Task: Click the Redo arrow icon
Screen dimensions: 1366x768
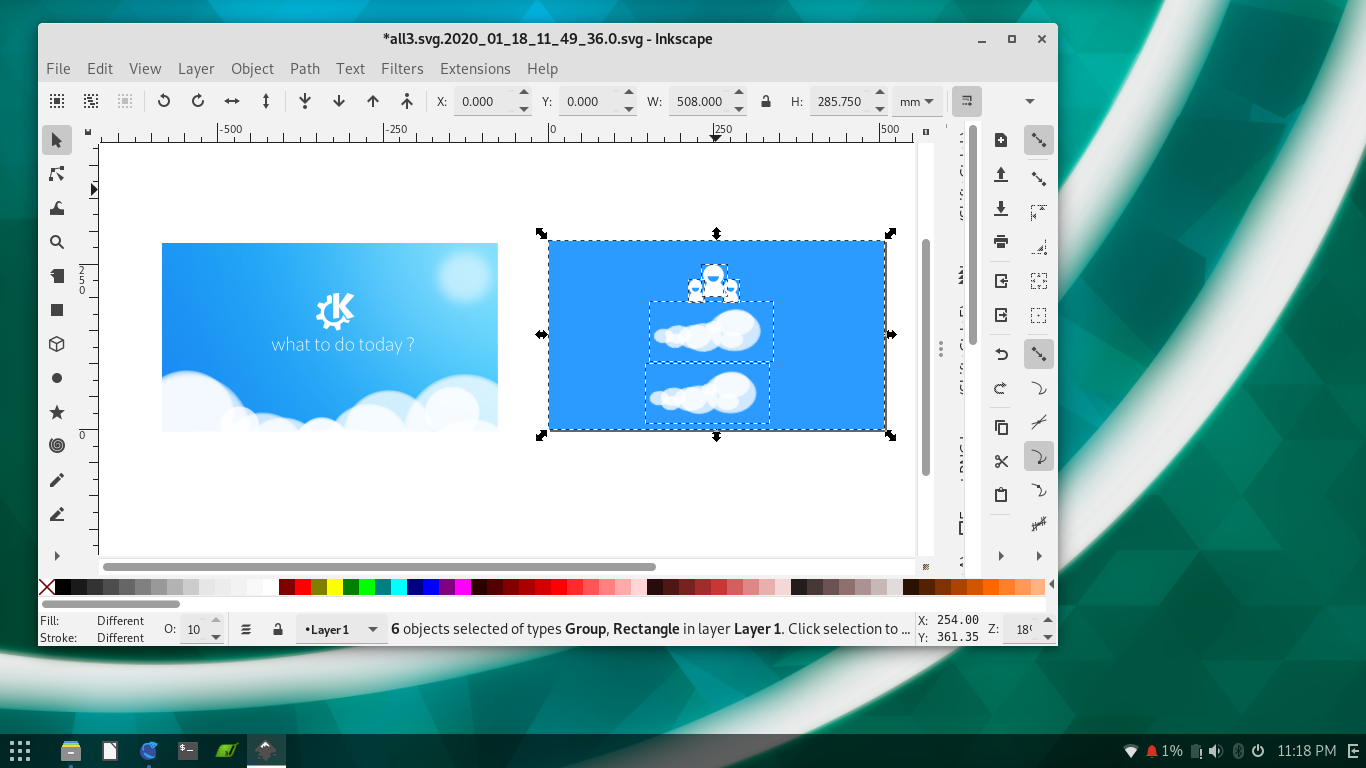Action: [x=1001, y=389]
